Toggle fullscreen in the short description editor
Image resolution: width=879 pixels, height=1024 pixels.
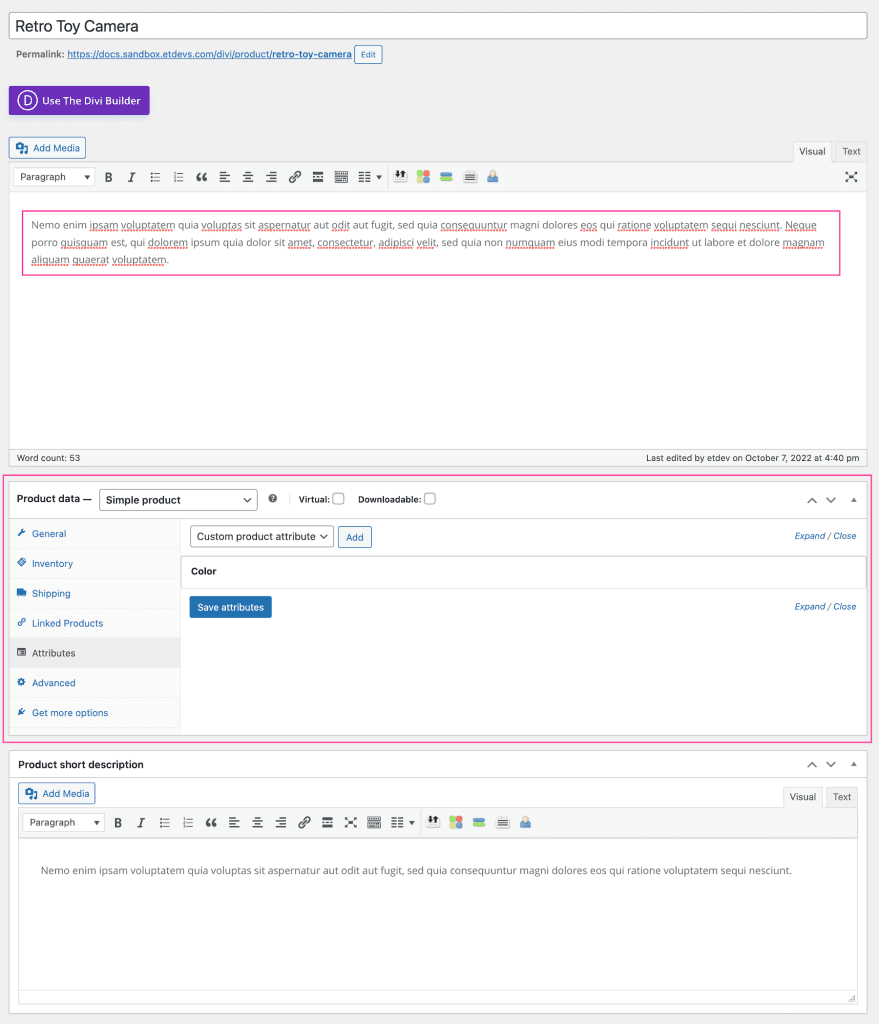351,823
